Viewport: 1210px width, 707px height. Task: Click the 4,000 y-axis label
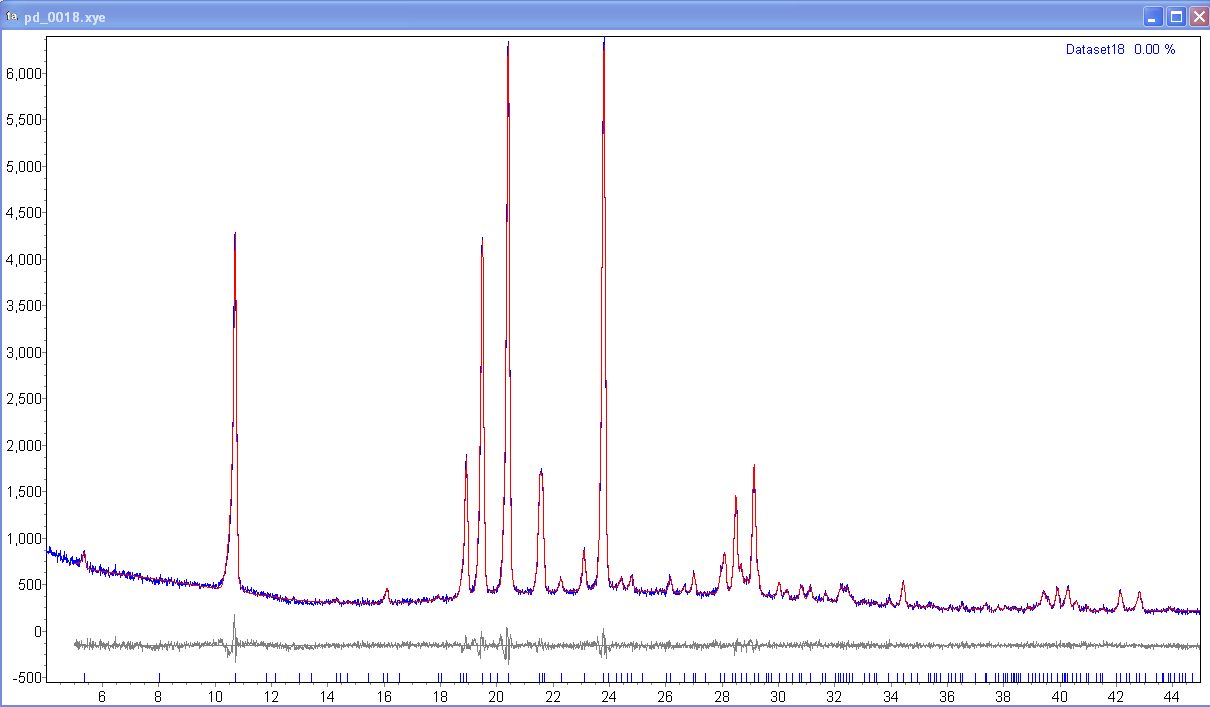24,259
